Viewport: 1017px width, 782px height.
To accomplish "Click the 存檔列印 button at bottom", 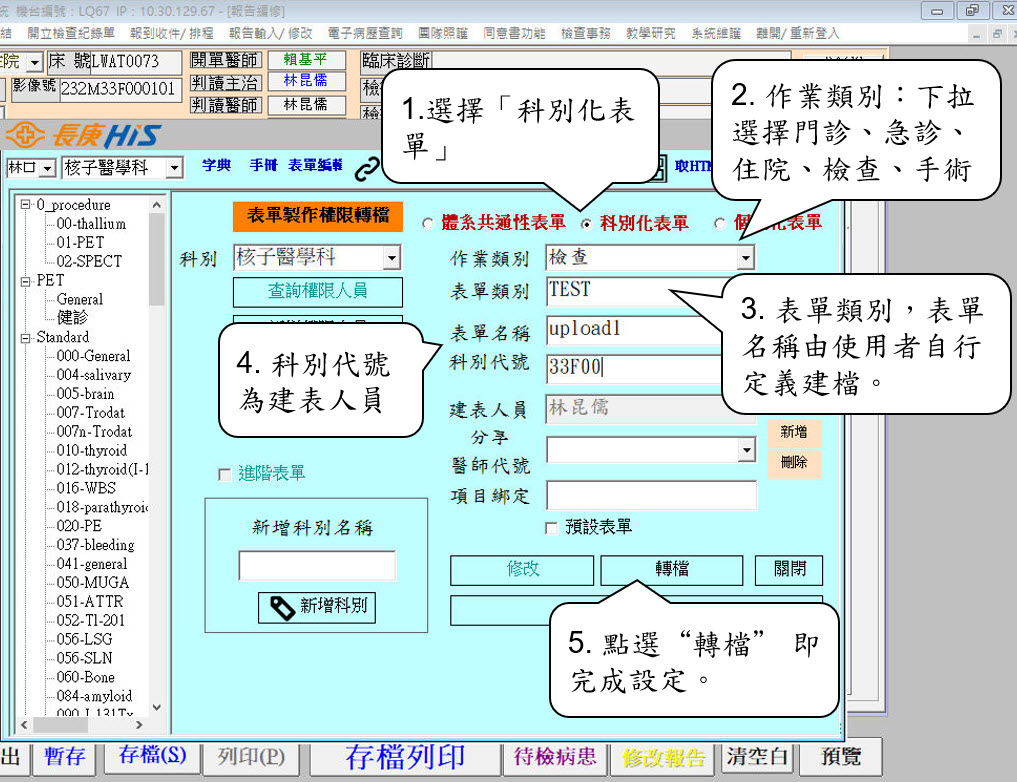I will pos(405,757).
